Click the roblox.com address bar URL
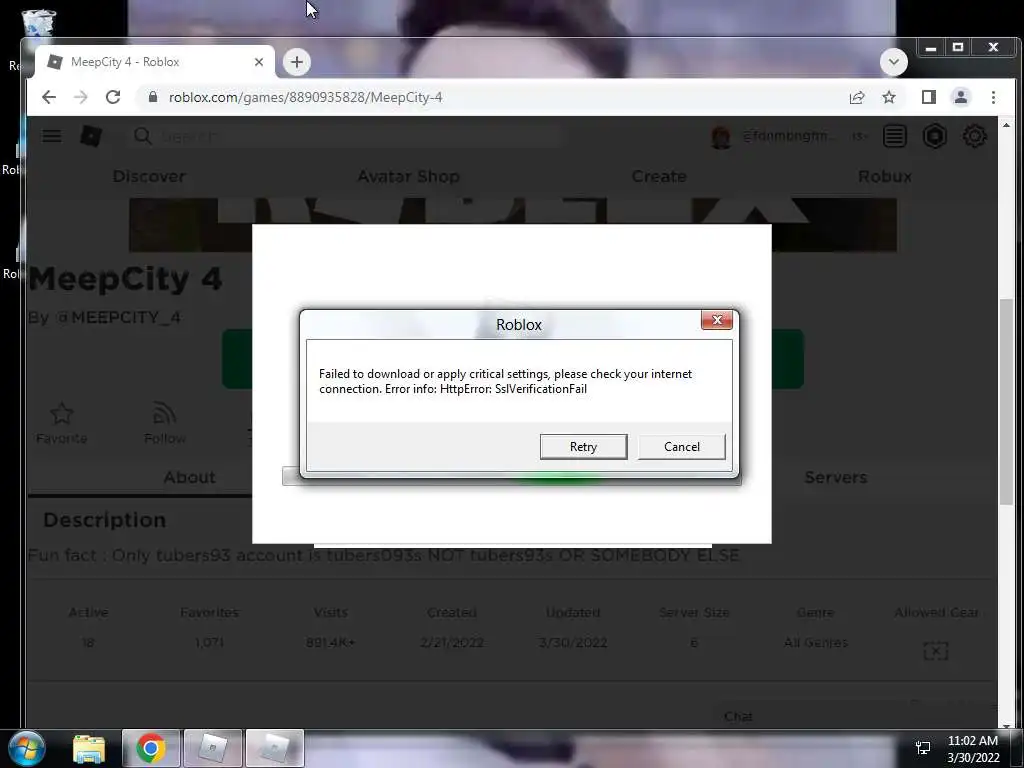The height and width of the screenshot is (768, 1024). pyautogui.click(x=305, y=97)
